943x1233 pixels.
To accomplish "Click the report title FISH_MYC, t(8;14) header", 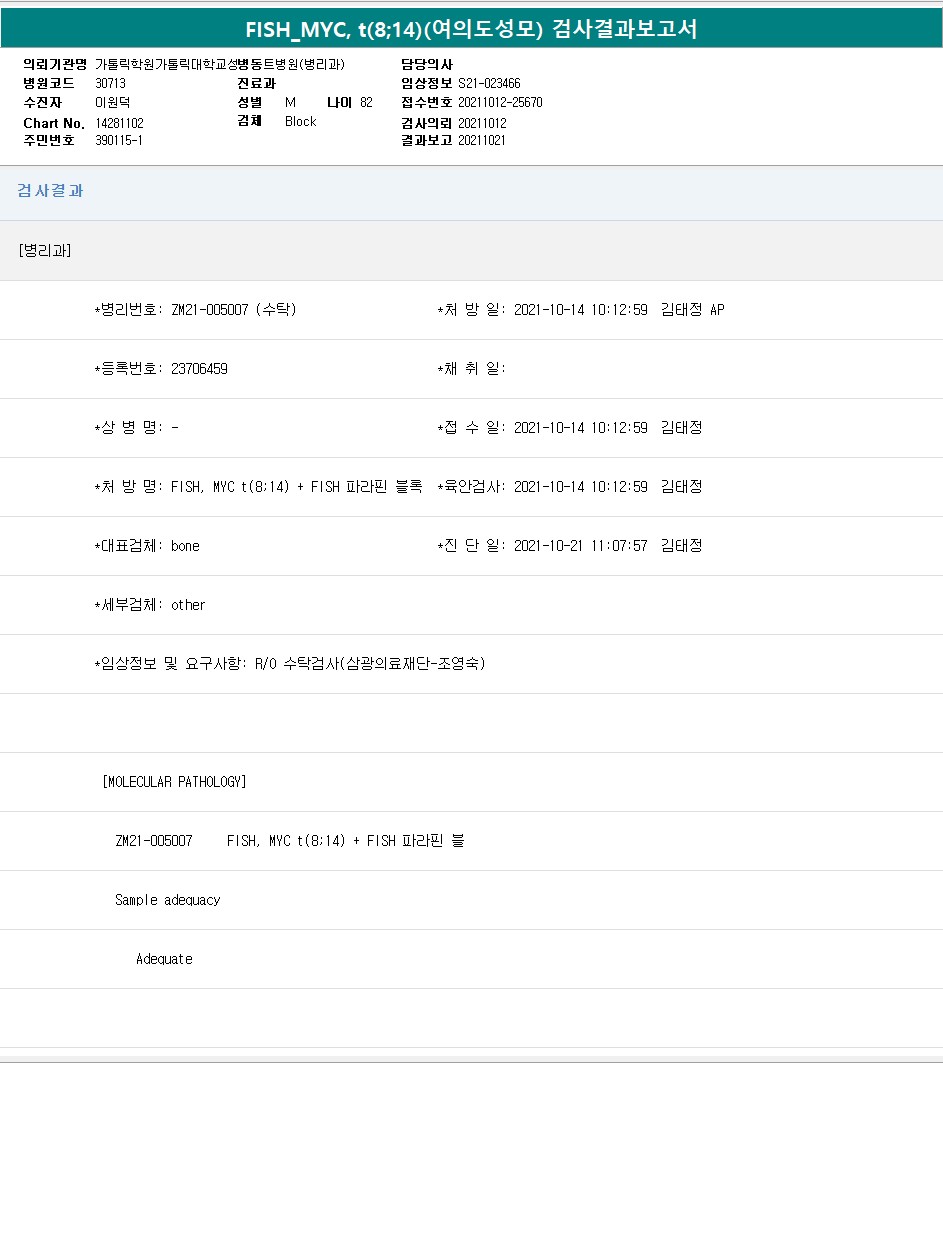I will 471,29.
